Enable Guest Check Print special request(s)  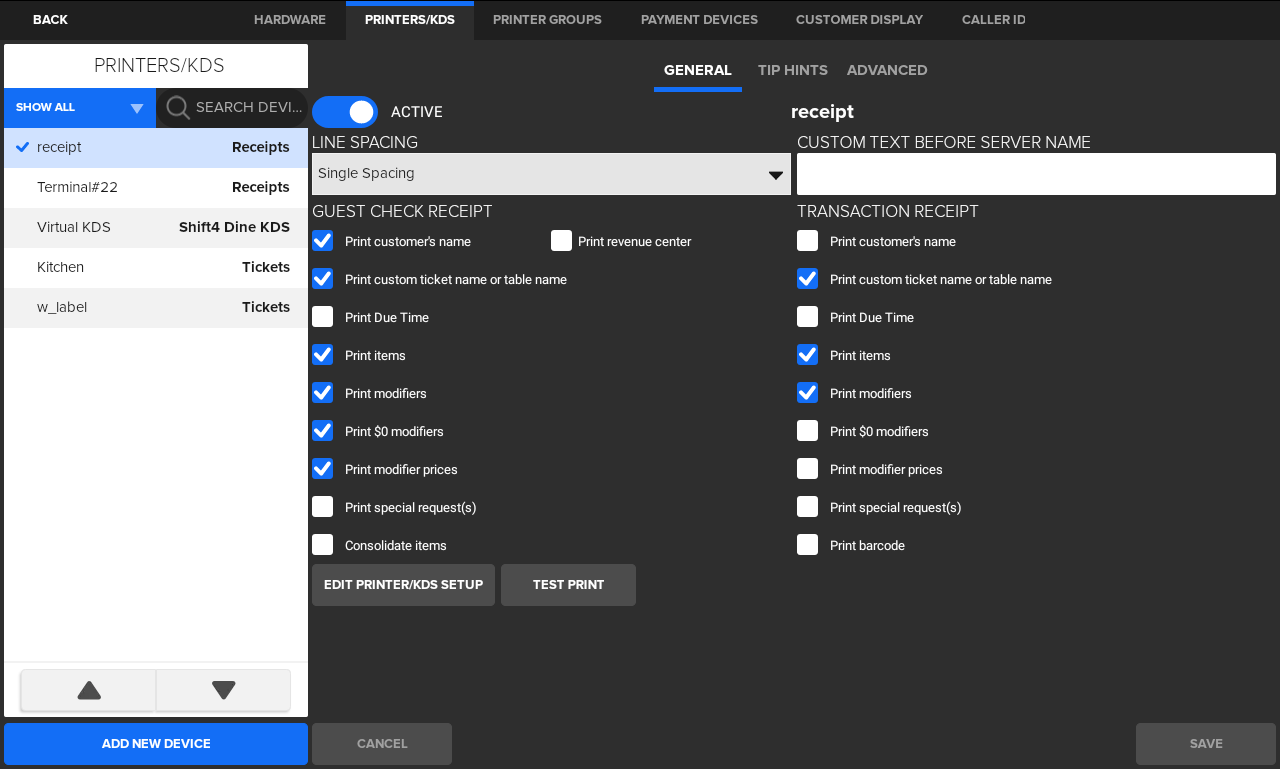(x=322, y=507)
